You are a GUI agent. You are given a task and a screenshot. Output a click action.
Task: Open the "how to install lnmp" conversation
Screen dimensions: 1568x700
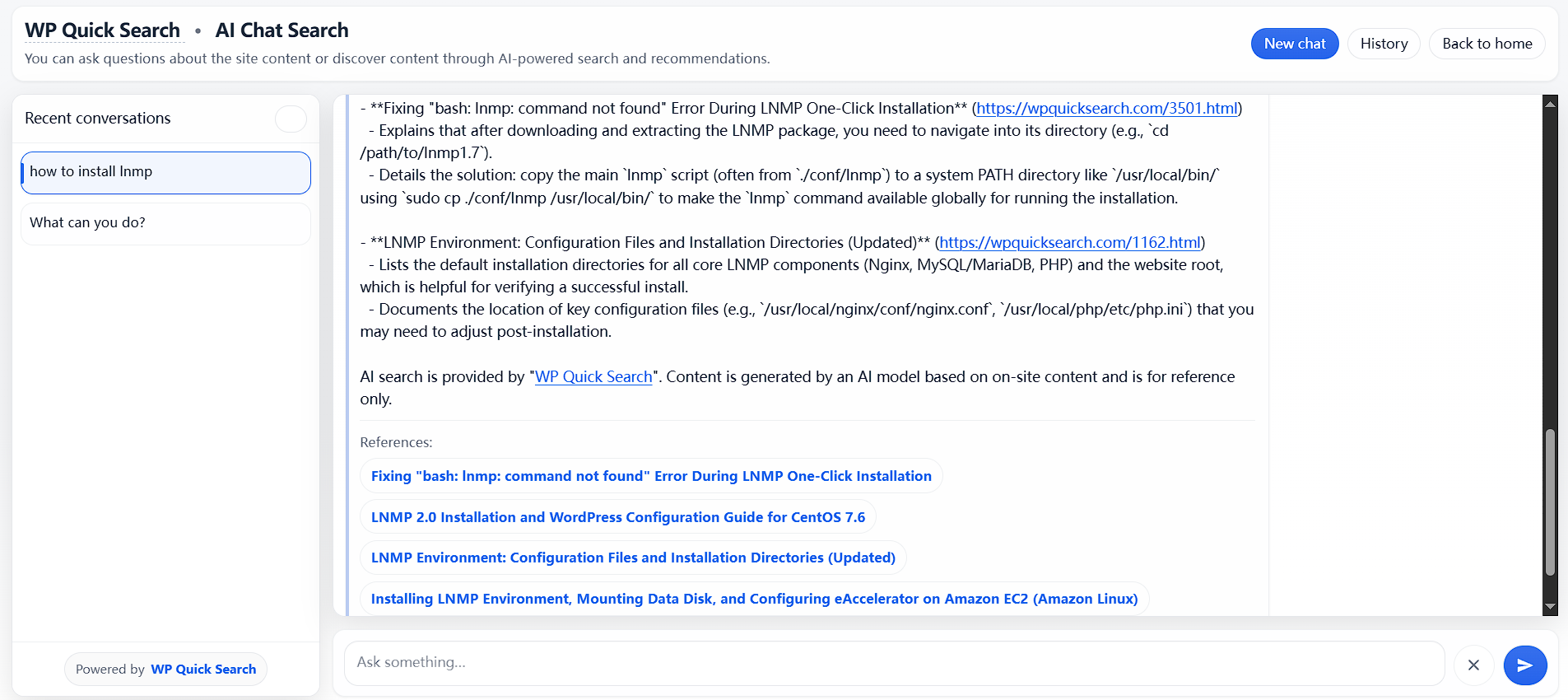[165, 172]
